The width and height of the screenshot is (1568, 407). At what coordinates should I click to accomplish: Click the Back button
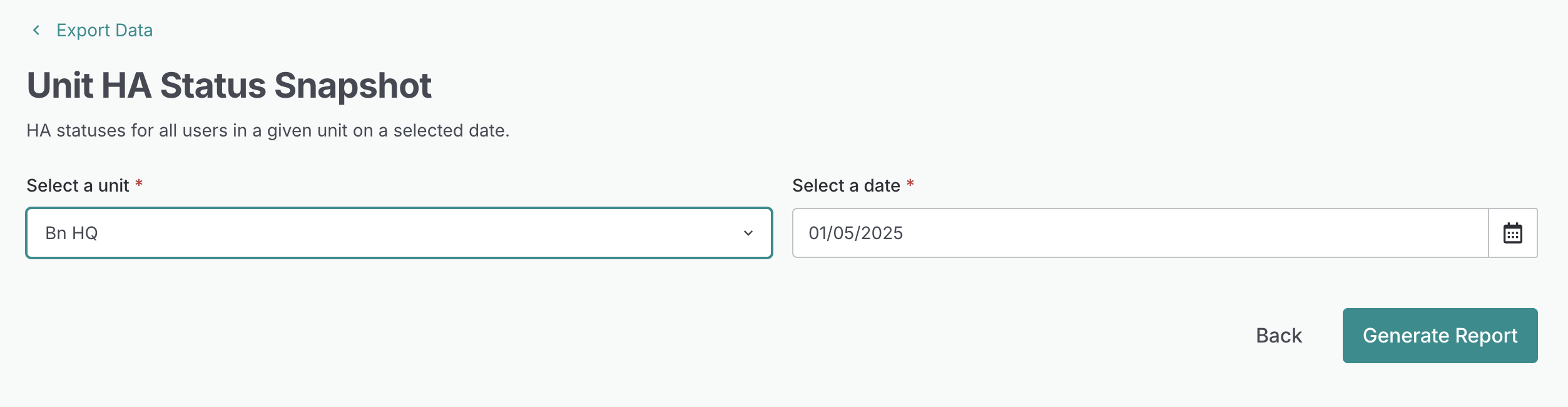coord(1278,336)
